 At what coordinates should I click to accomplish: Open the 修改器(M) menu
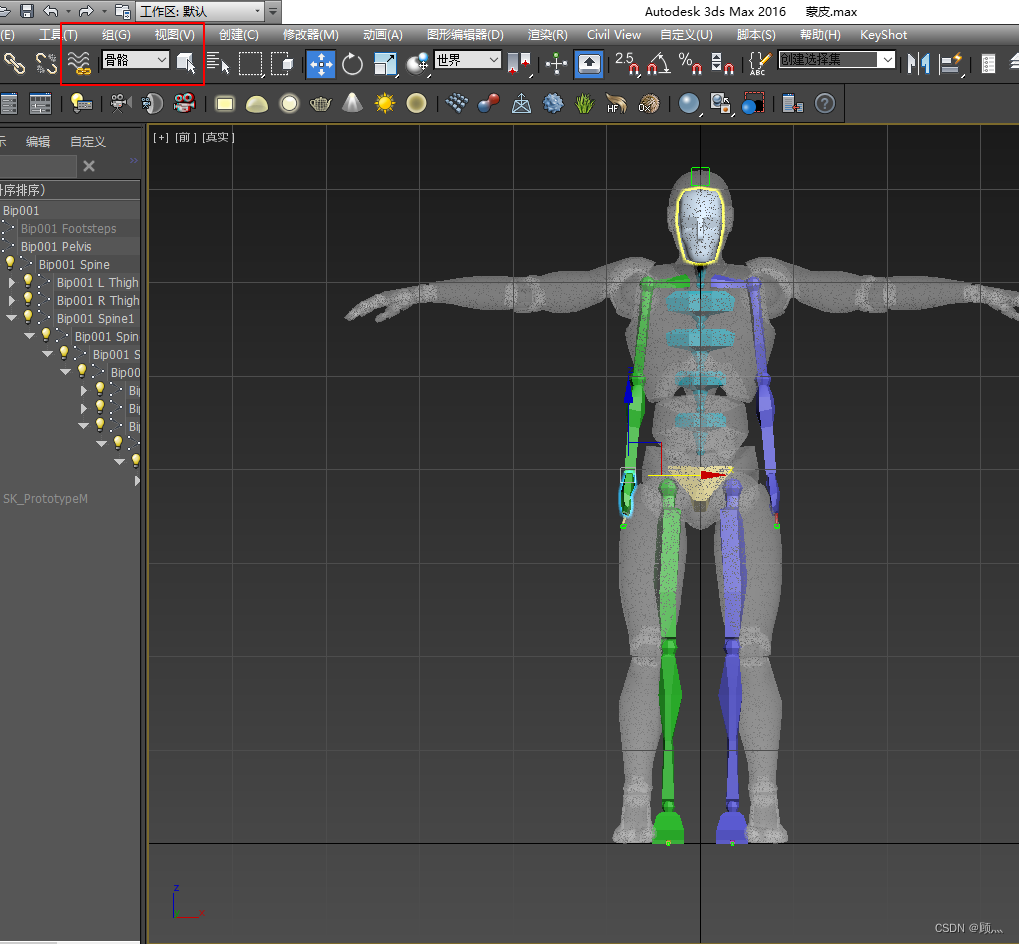pyautogui.click(x=310, y=35)
